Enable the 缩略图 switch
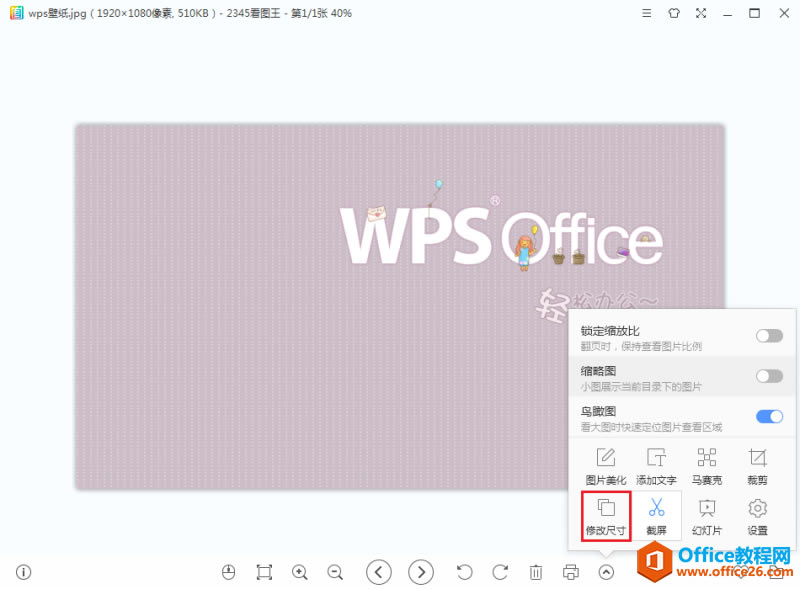Screen dimensions: 800x589 769,376
